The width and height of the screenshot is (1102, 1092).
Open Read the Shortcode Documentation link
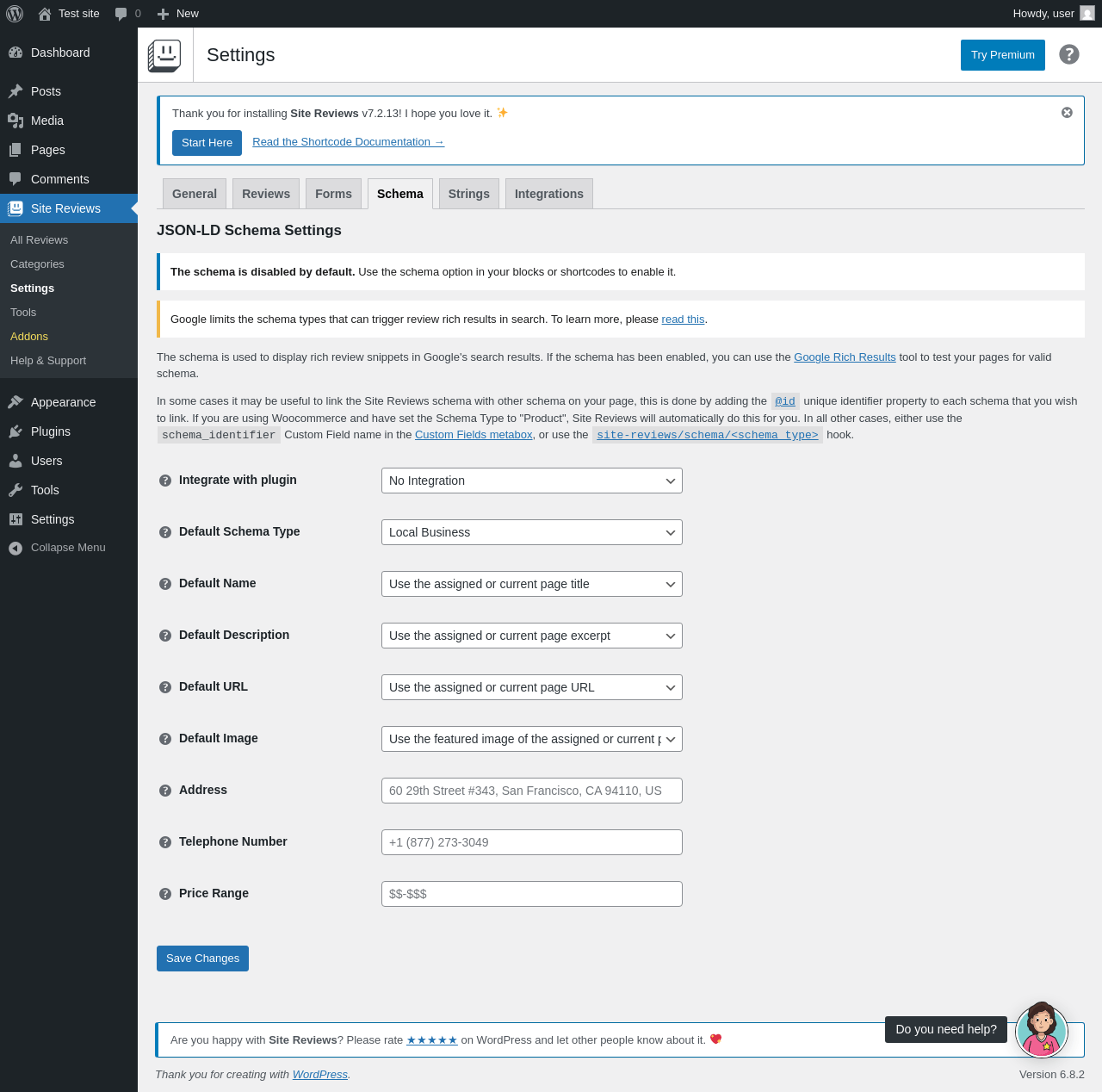coord(348,142)
